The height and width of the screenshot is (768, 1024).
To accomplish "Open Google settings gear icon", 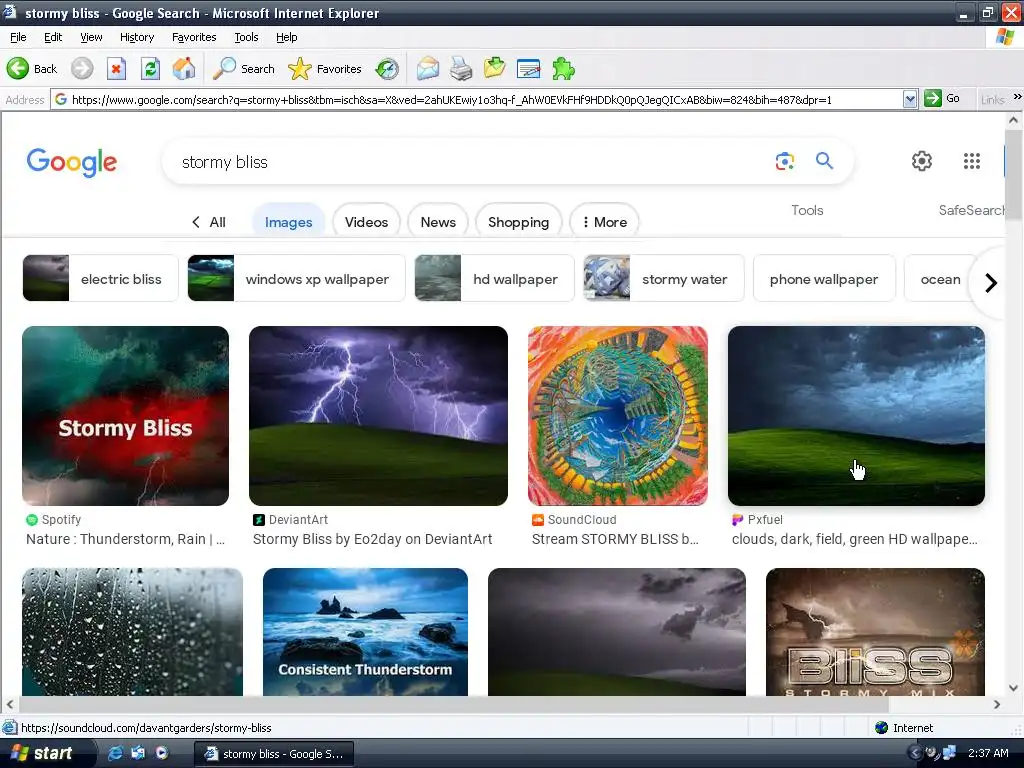I will tap(921, 161).
